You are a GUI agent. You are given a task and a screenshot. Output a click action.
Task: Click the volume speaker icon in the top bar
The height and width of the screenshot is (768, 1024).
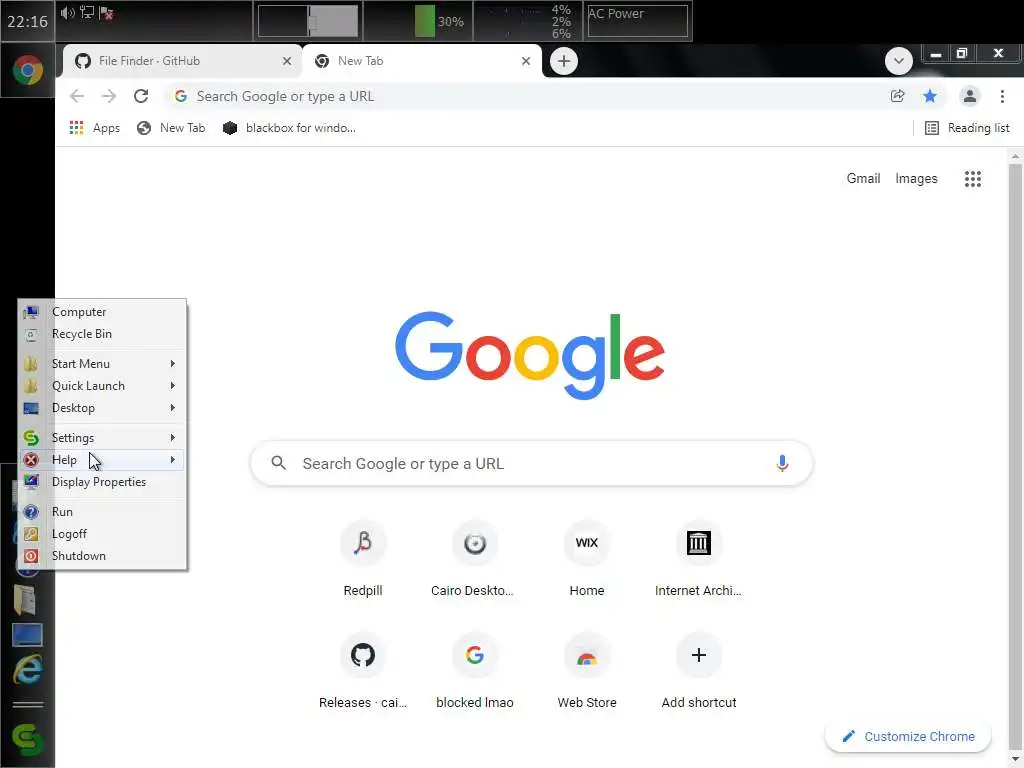pyautogui.click(x=67, y=13)
